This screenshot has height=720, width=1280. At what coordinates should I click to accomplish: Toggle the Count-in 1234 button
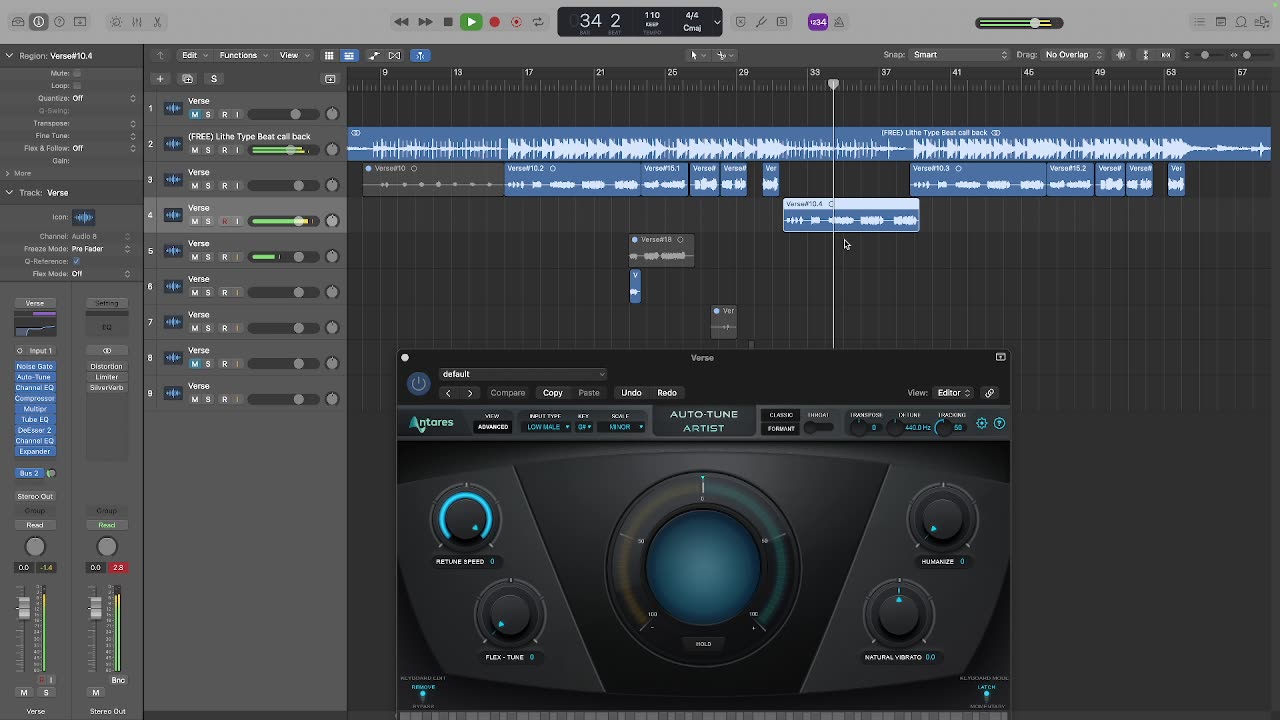click(x=817, y=22)
